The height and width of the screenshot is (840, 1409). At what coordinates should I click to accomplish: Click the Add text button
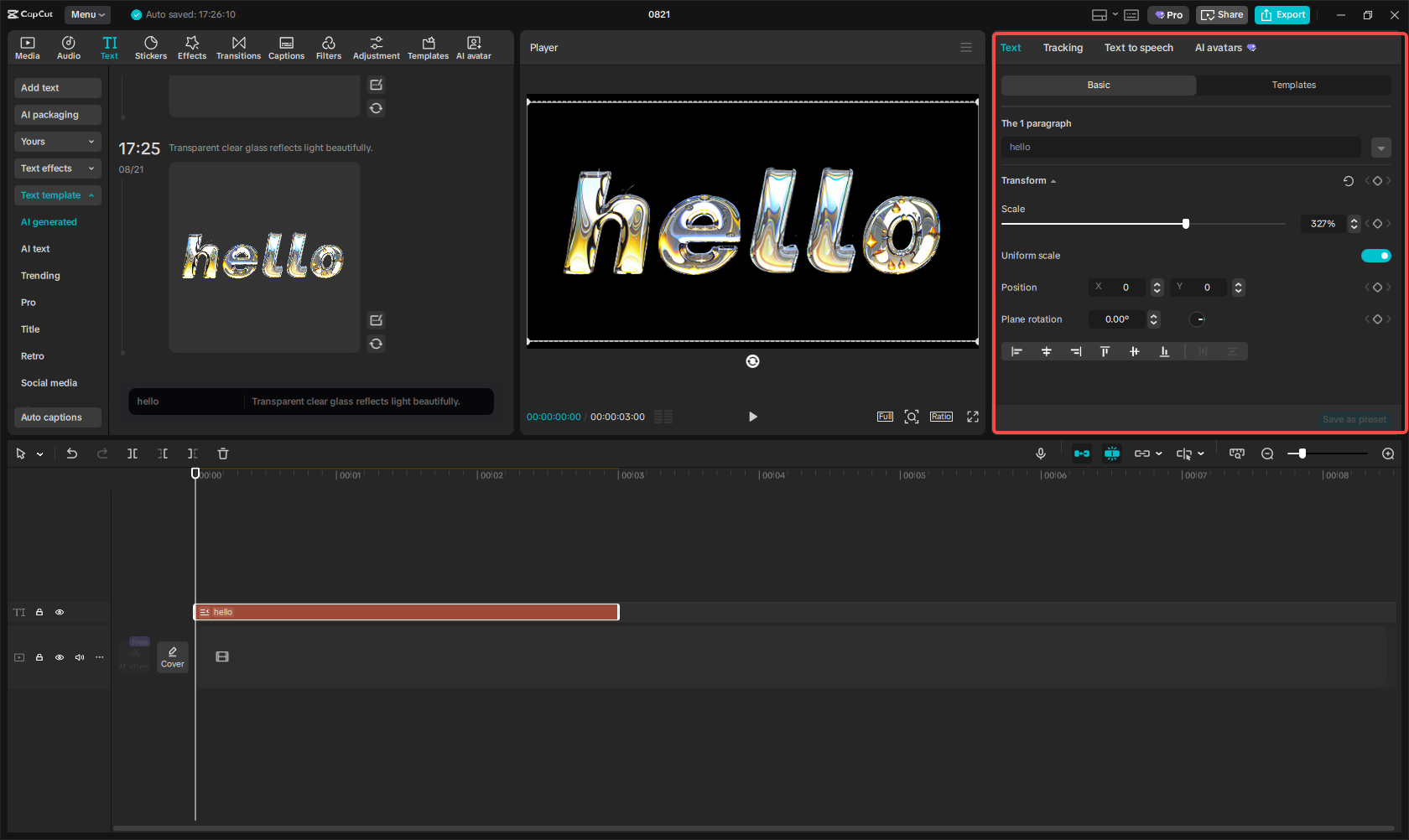point(57,87)
